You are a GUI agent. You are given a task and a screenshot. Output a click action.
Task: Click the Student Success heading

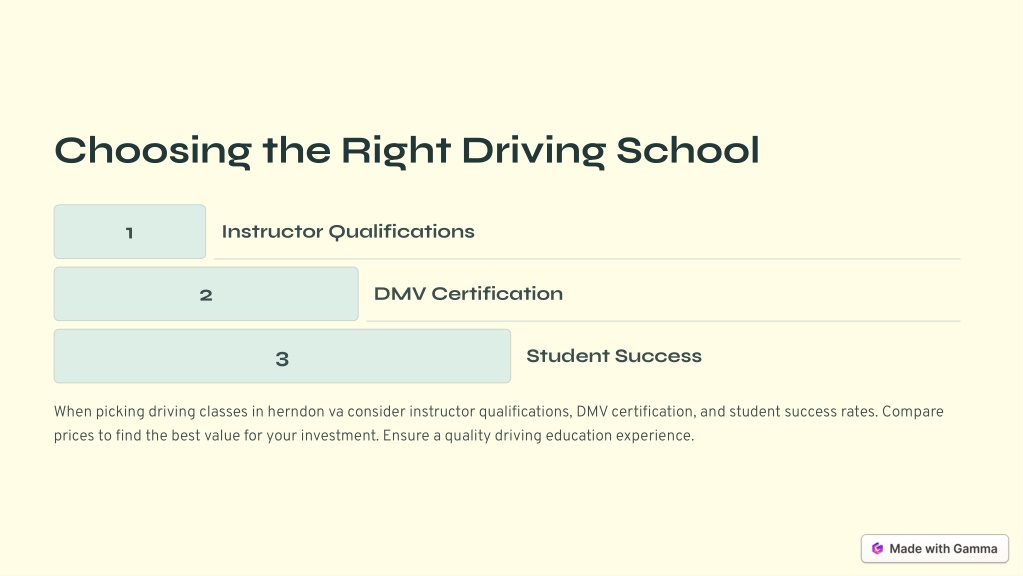pos(614,356)
